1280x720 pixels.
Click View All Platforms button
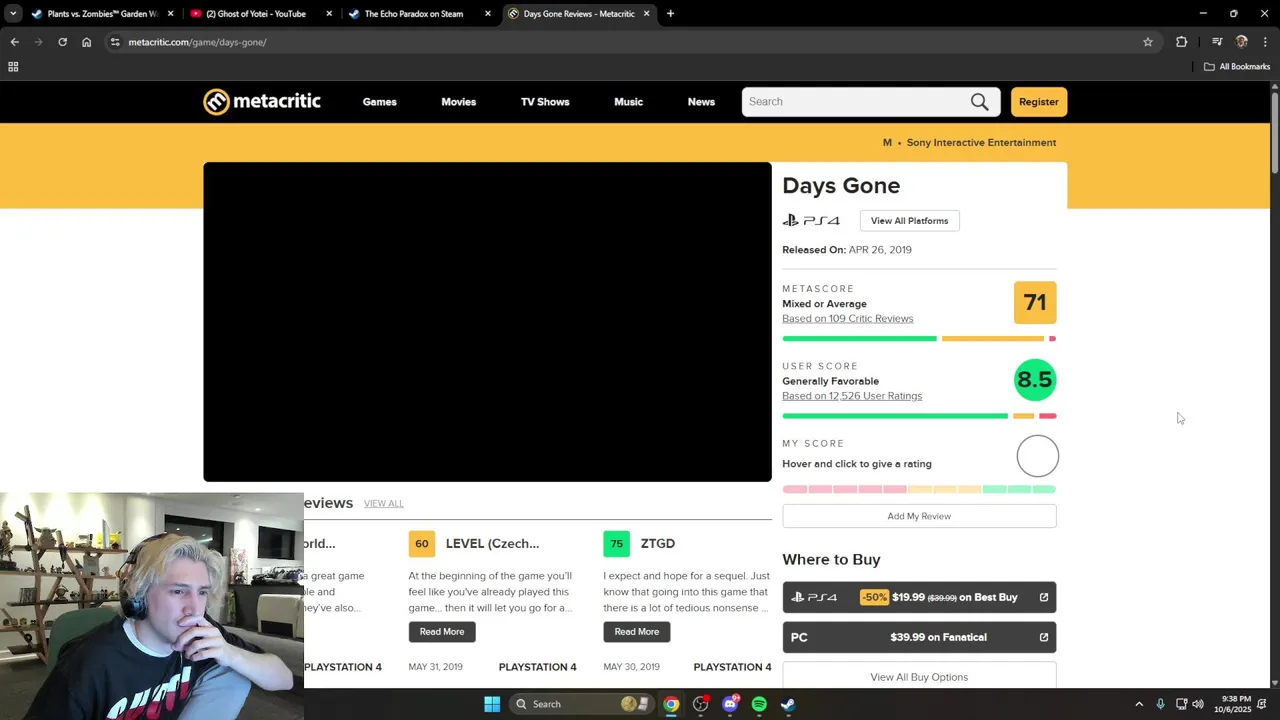click(909, 221)
